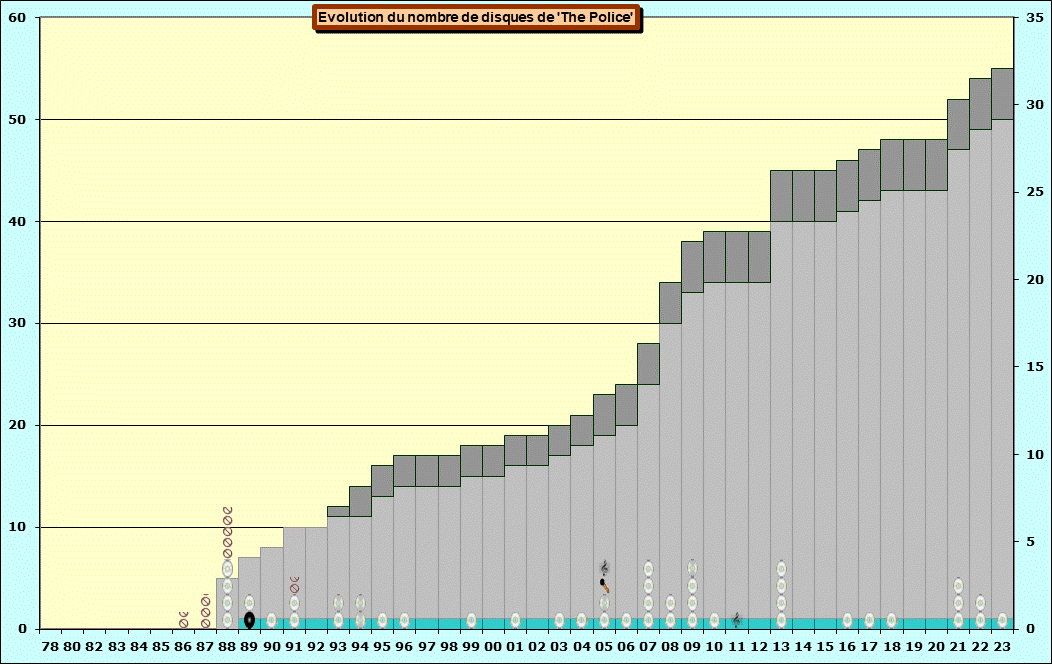This screenshot has height=664, width=1052.
Task: Click the treble clef icon at year 11
Action: pyautogui.click(x=737, y=620)
